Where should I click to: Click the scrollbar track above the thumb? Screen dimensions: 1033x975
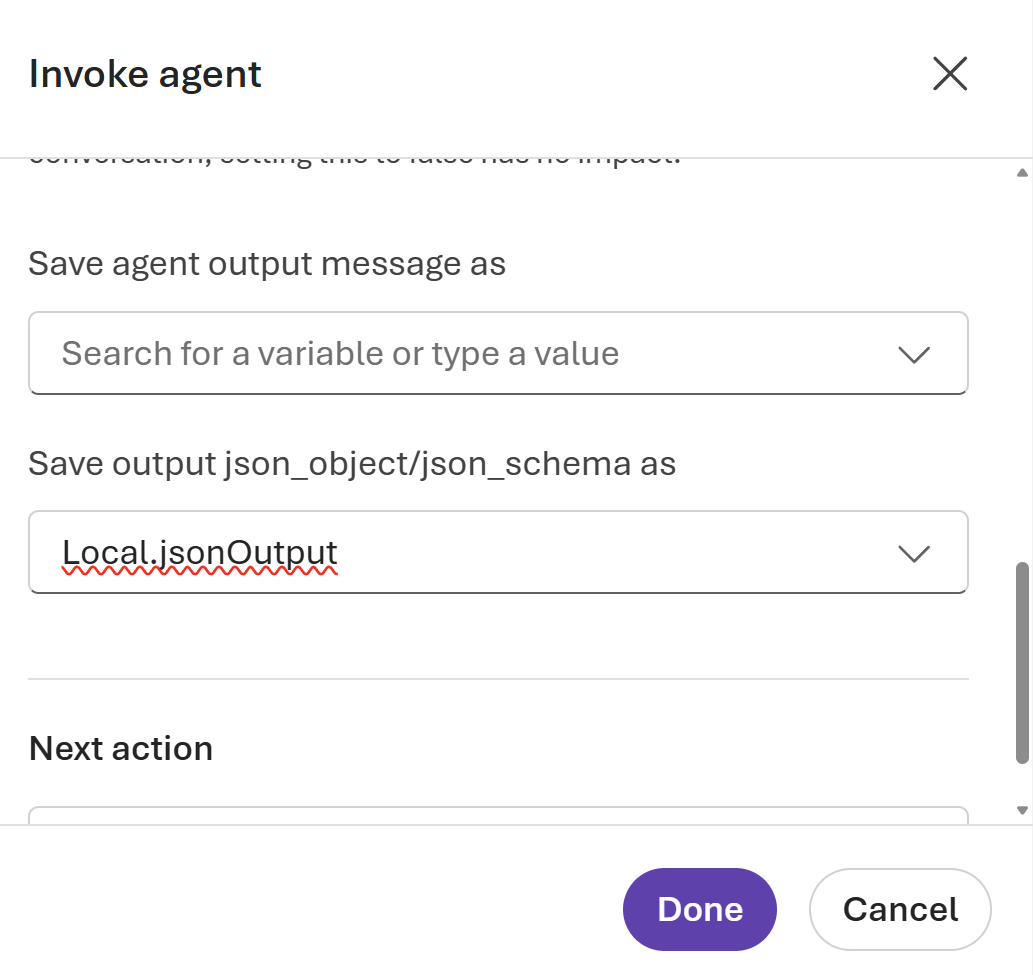click(x=1022, y=369)
